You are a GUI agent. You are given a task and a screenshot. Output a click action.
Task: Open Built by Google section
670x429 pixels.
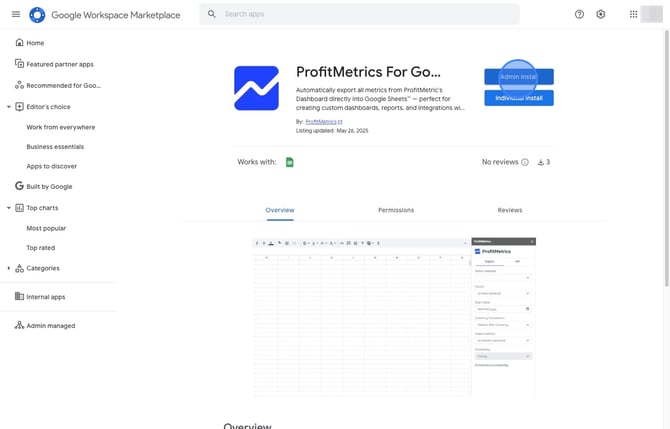tap(49, 186)
